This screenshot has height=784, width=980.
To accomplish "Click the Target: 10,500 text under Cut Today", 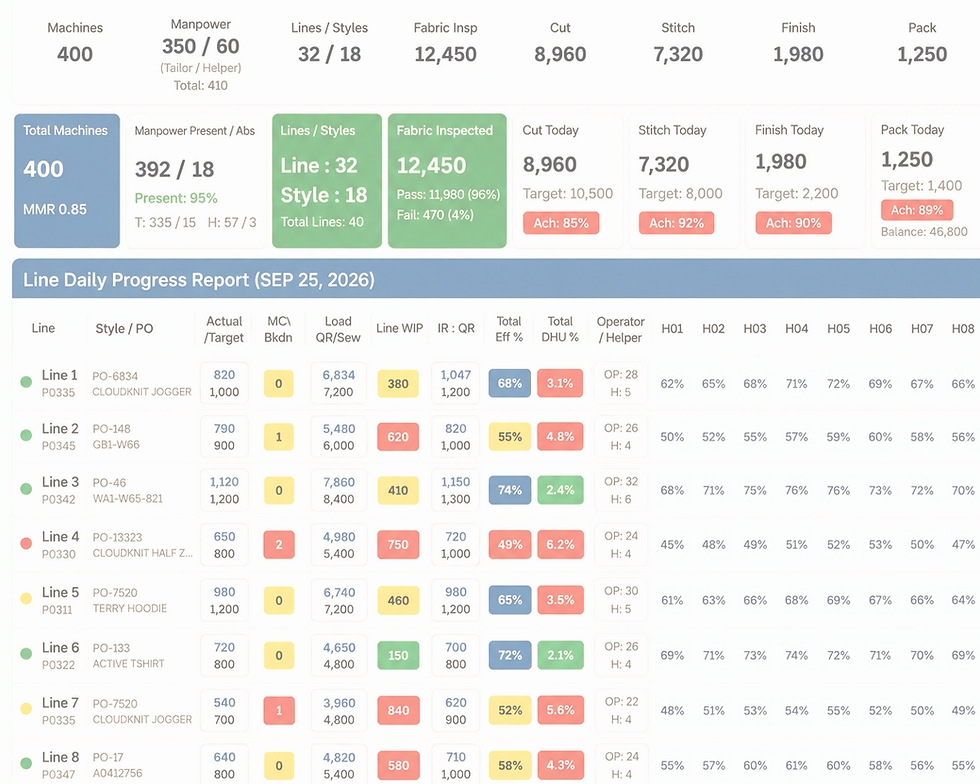I will [568, 194].
